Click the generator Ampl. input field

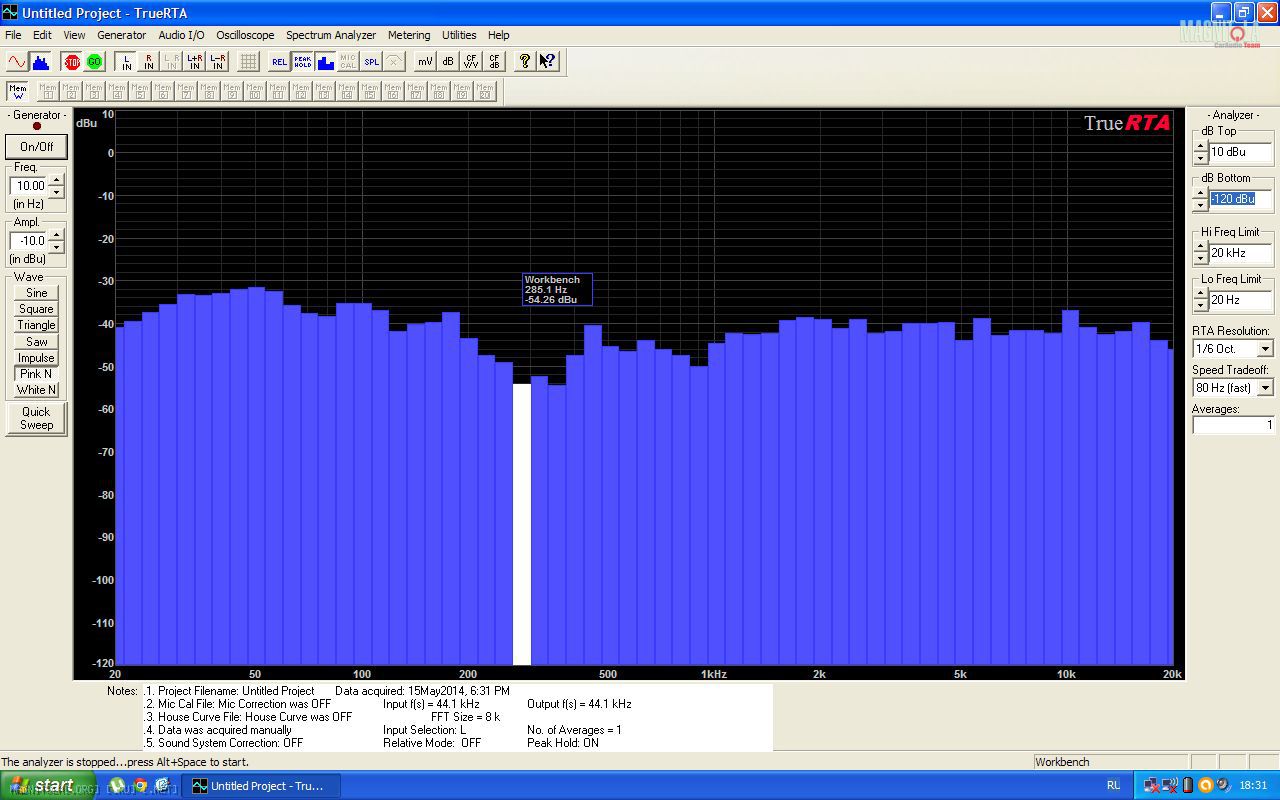(30, 241)
